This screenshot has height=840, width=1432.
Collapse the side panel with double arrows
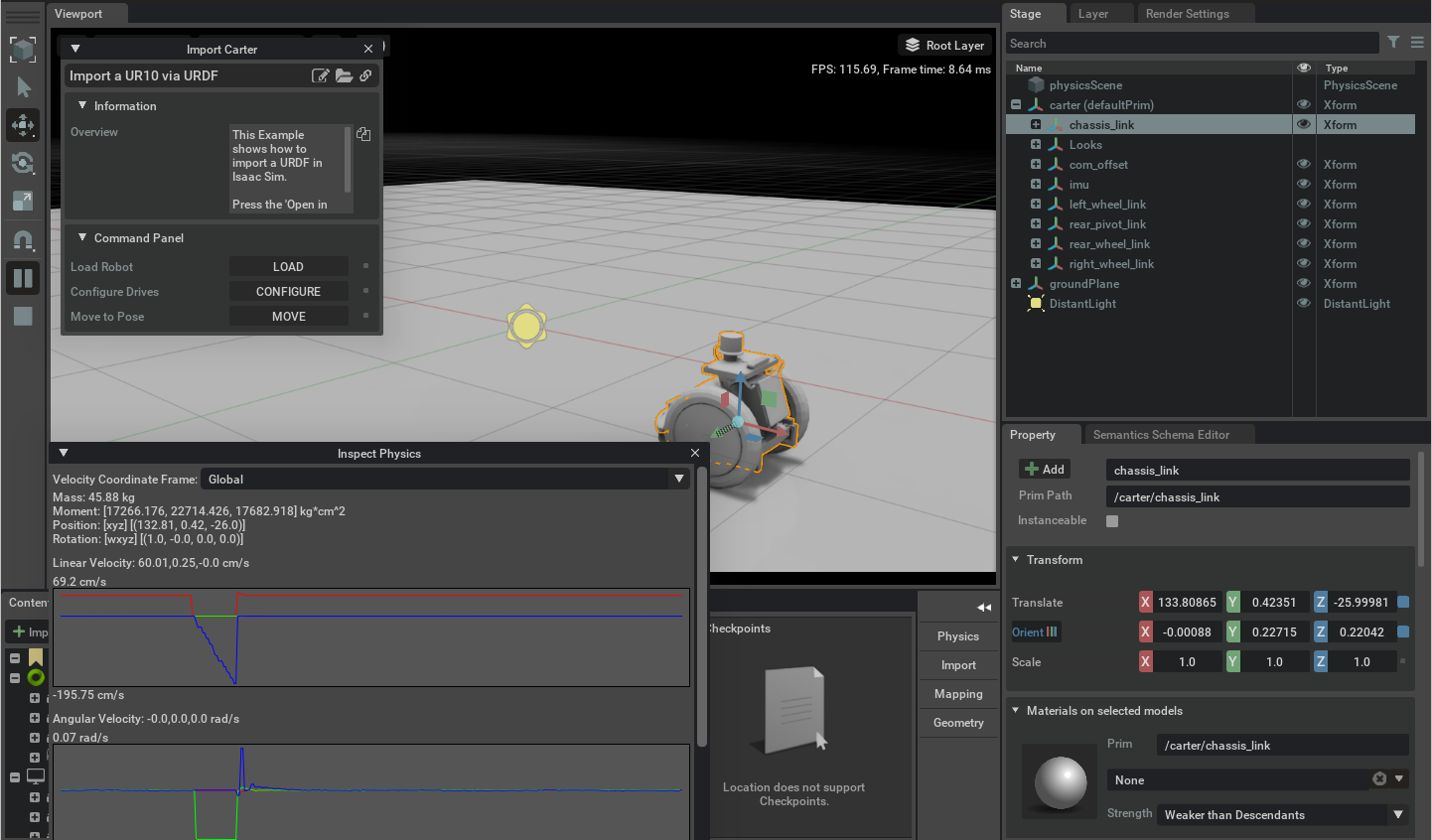[x=984, y=608]
